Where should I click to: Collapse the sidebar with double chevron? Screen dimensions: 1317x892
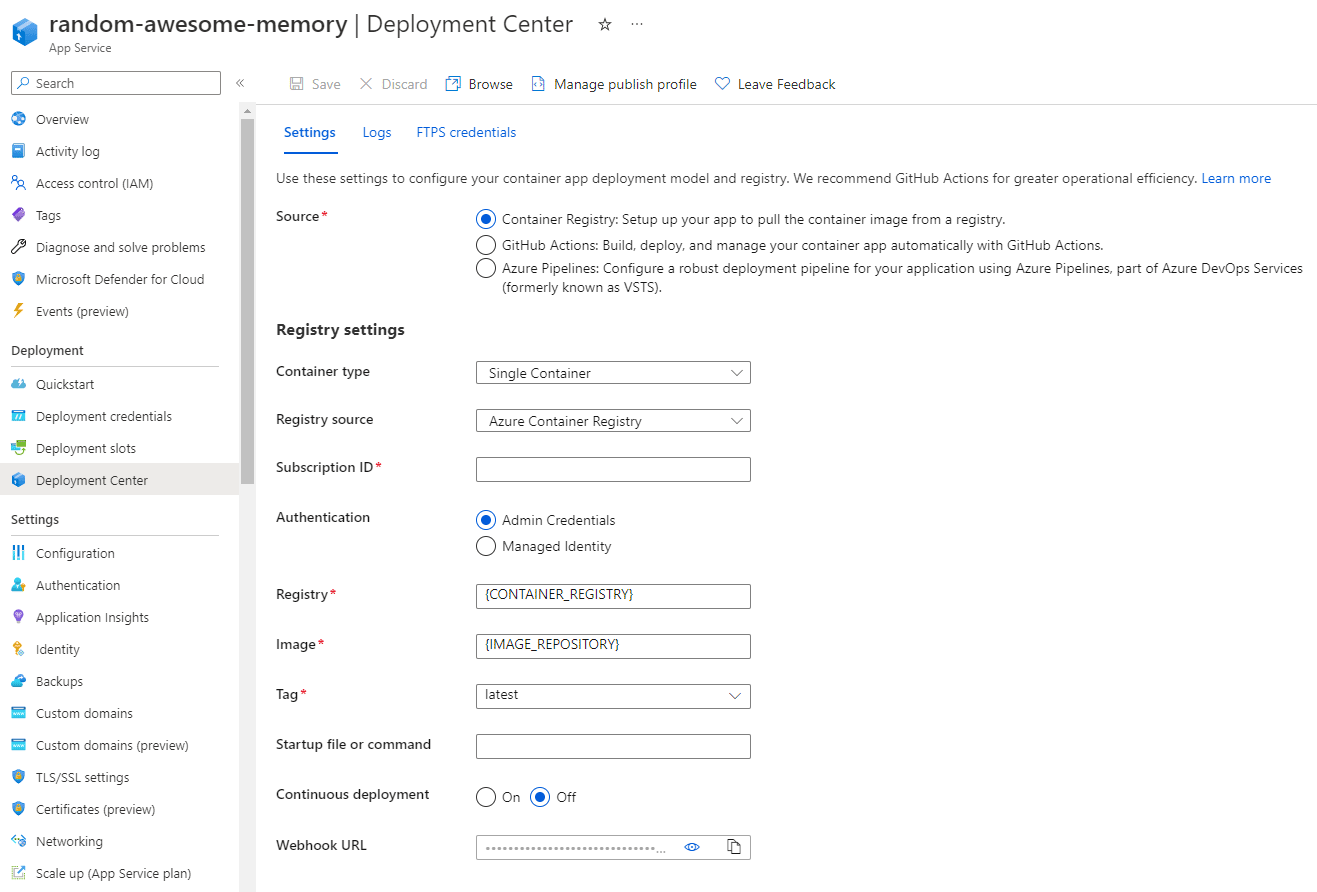240,83
